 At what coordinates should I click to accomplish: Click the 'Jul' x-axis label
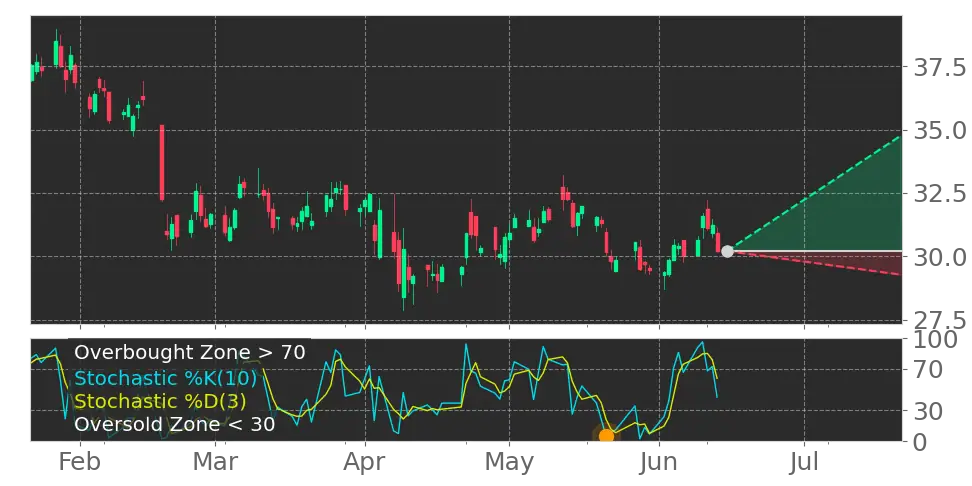(804, 462)
